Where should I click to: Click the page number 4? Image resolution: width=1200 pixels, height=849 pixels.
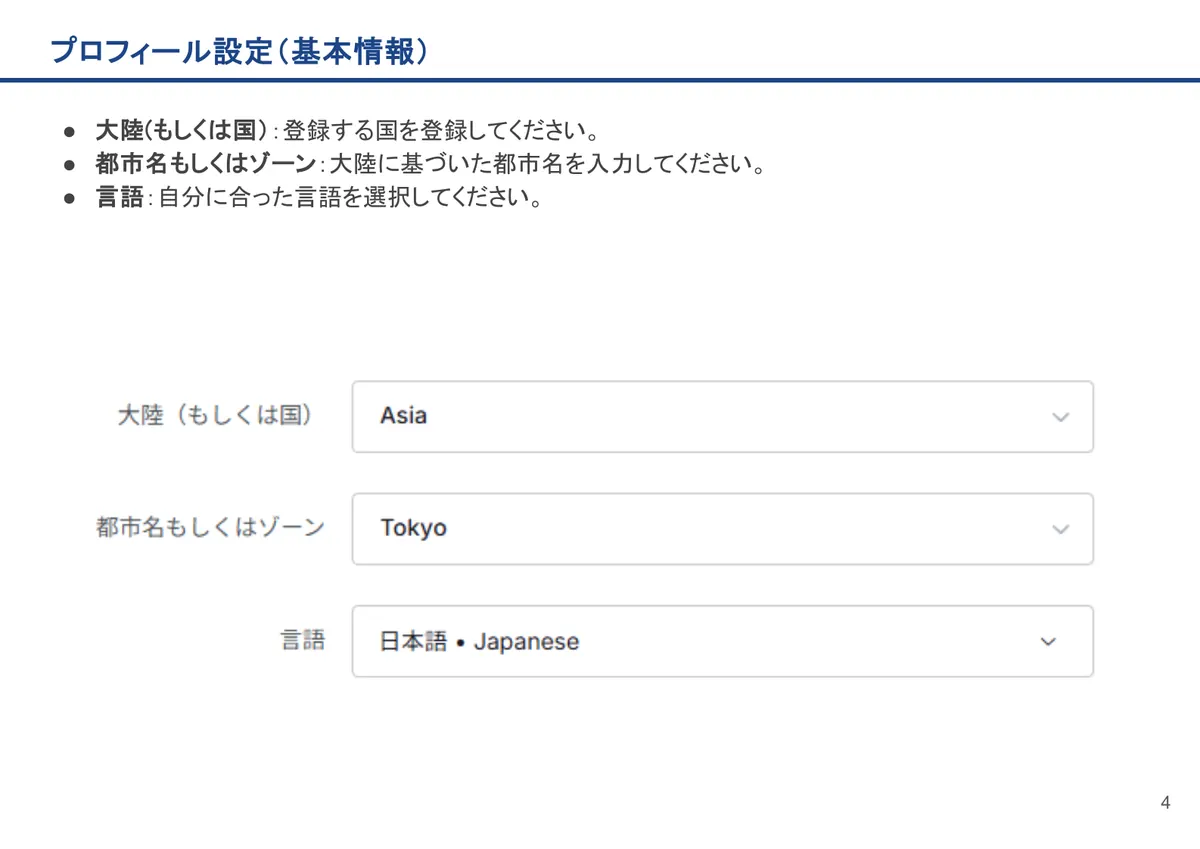coord(1165,803)
